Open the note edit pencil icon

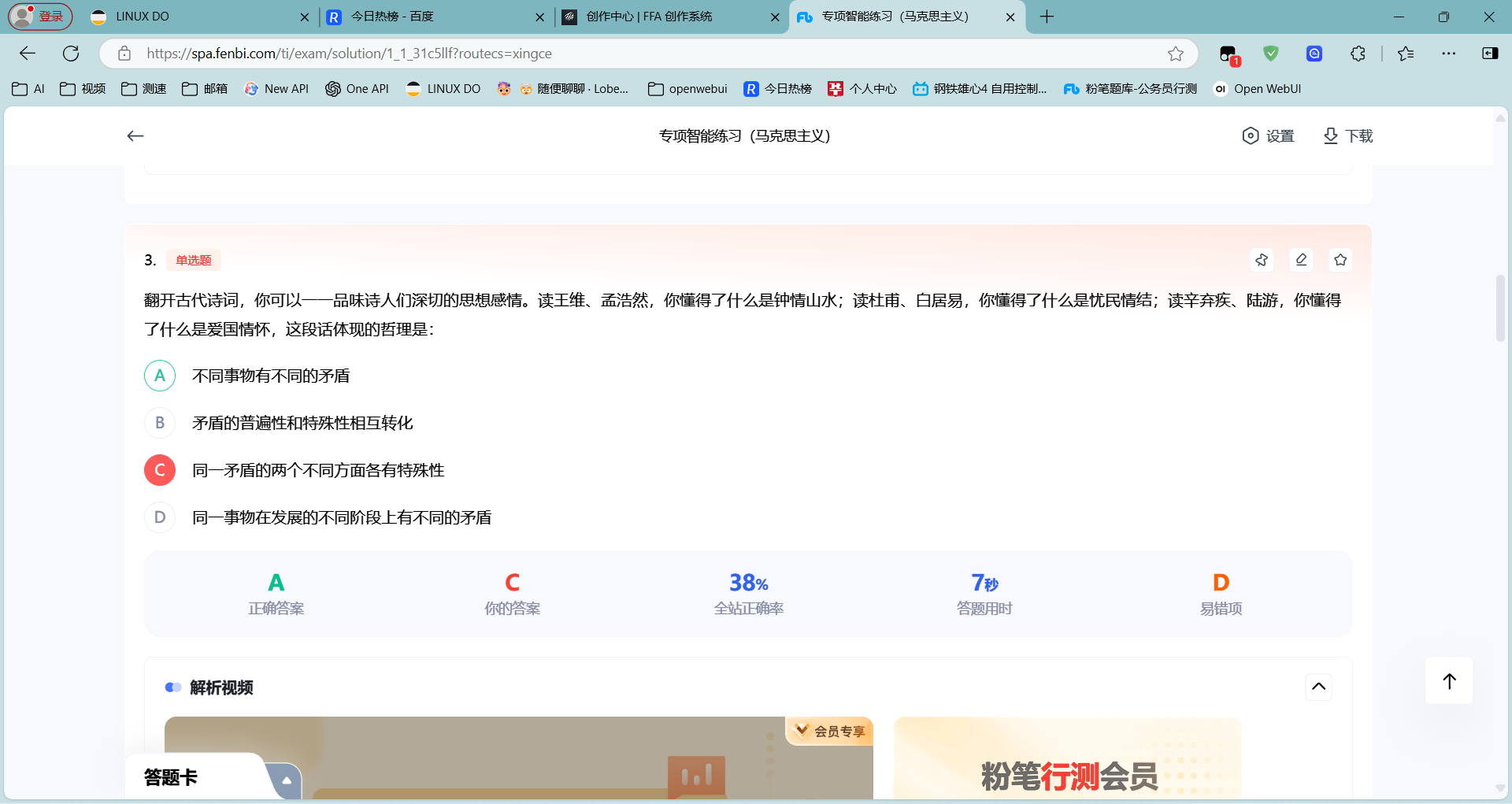(1301, 260)
